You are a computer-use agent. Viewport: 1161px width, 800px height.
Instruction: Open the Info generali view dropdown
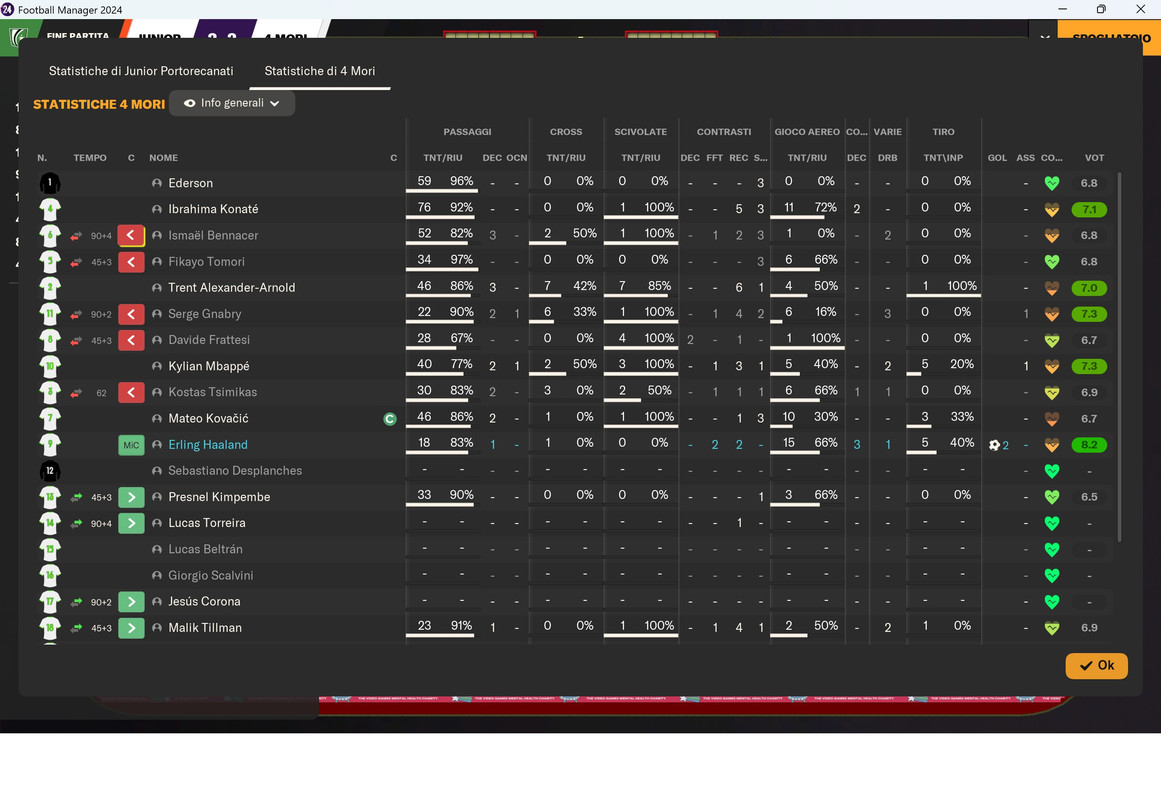(x=232, y=103)
